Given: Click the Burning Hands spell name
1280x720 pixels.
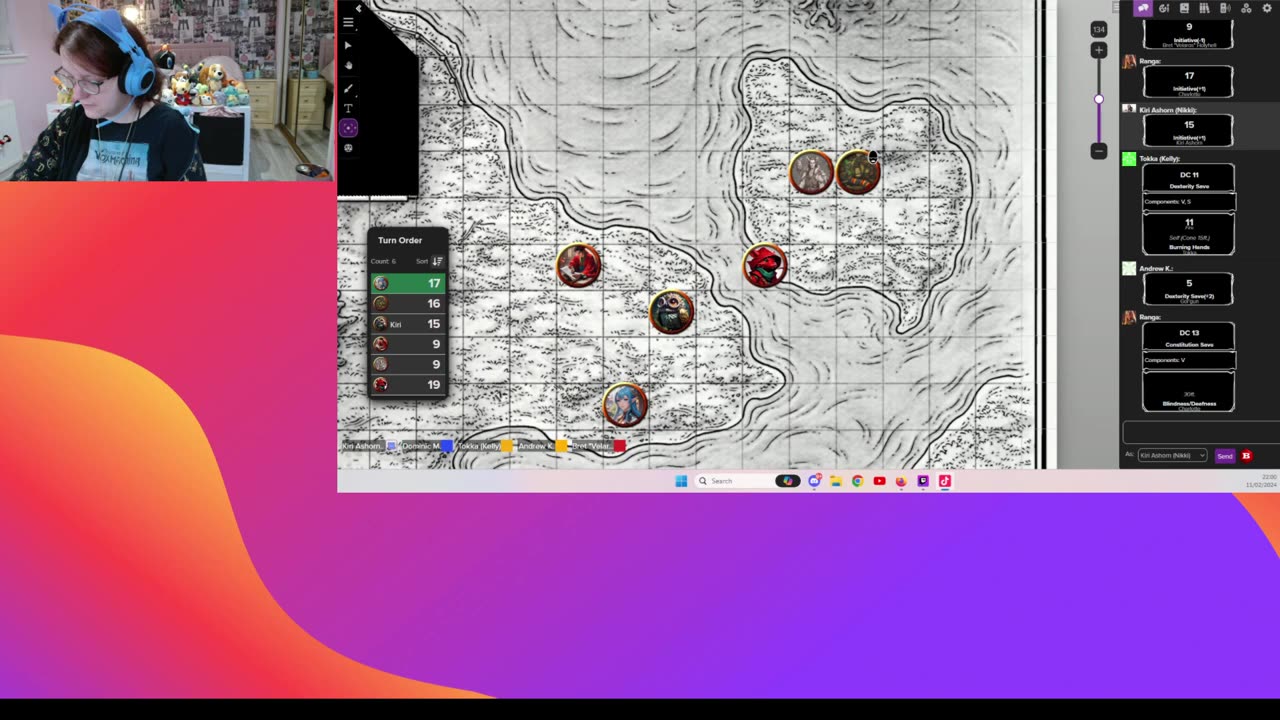Looking at the screenshot, I should tap(1189, 247).
